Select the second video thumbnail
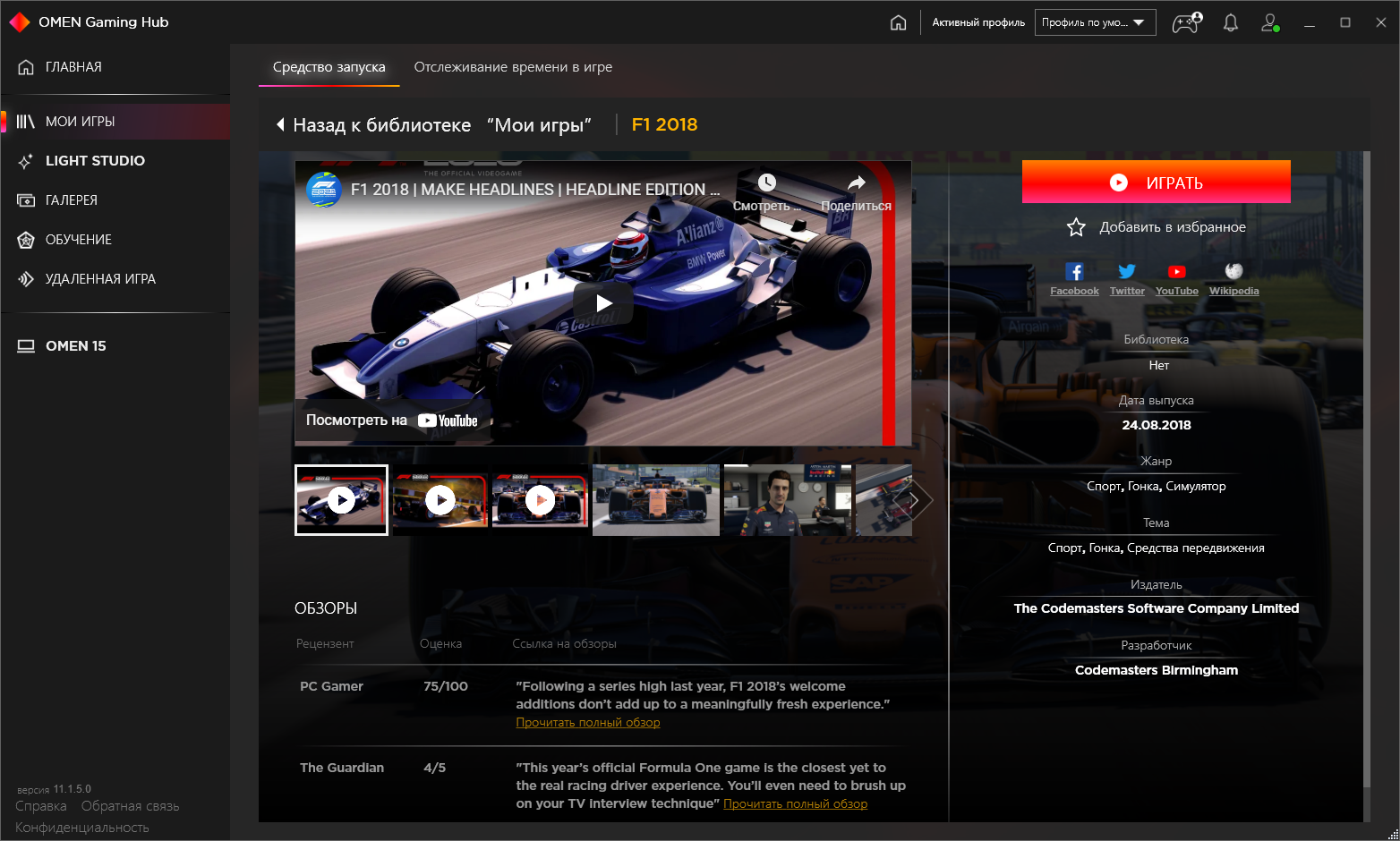The image size is (1400, 841). pos(440,500)
